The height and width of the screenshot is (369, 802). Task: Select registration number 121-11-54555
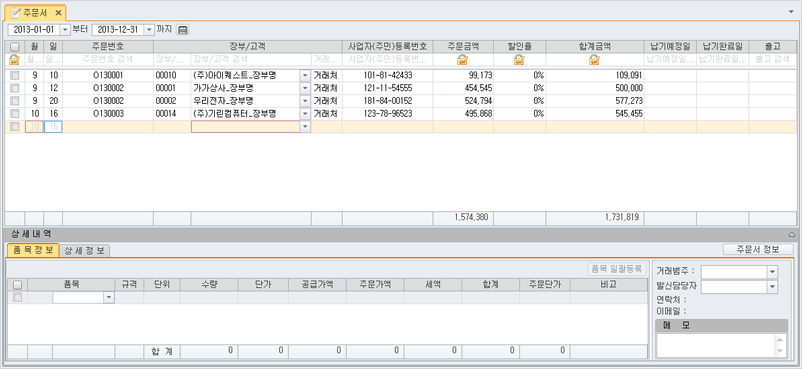click(388, 88)
